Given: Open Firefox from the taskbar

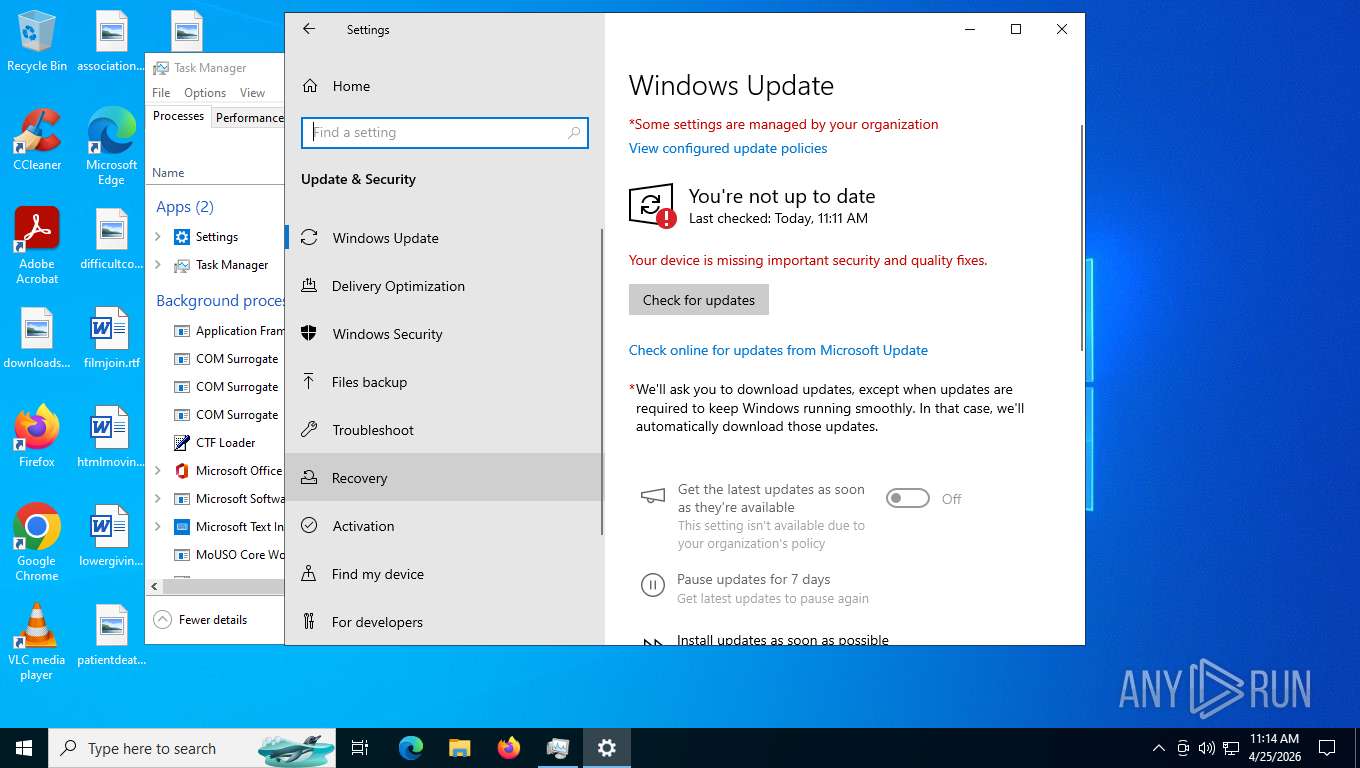Looking at the screenshot, I should [x=509, y=748].
